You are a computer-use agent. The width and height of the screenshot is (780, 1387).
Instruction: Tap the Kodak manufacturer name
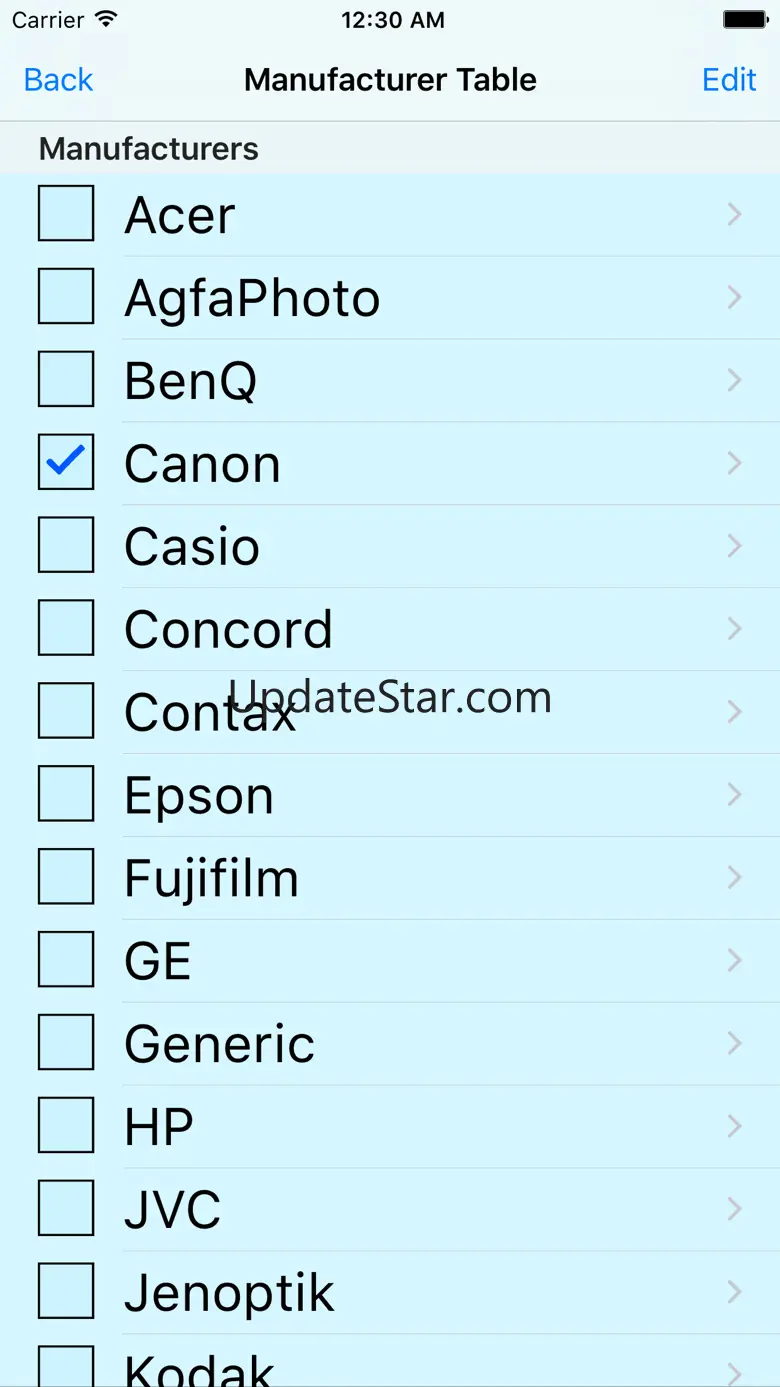click(x=198, y=1368)
